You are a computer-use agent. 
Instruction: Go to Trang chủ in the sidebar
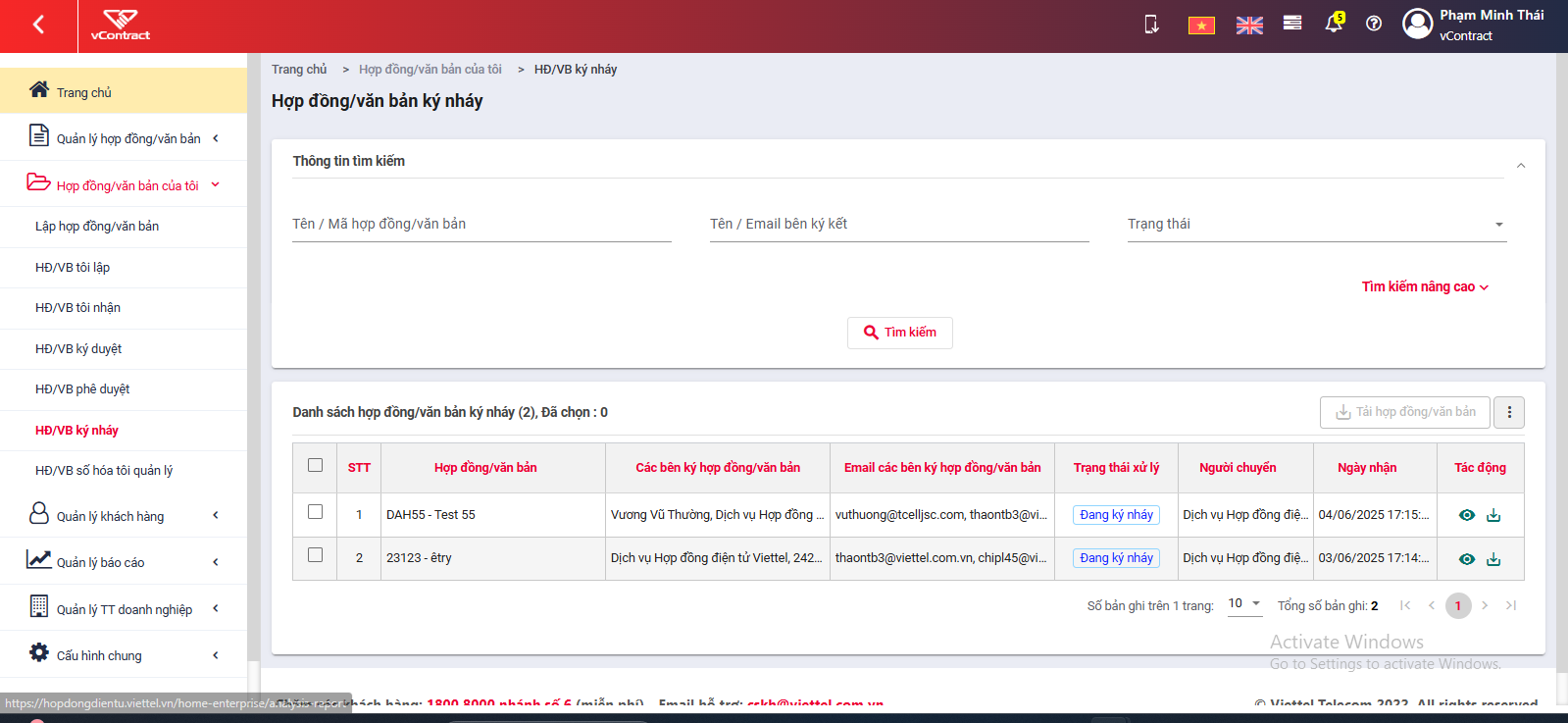tap(124, 91)
